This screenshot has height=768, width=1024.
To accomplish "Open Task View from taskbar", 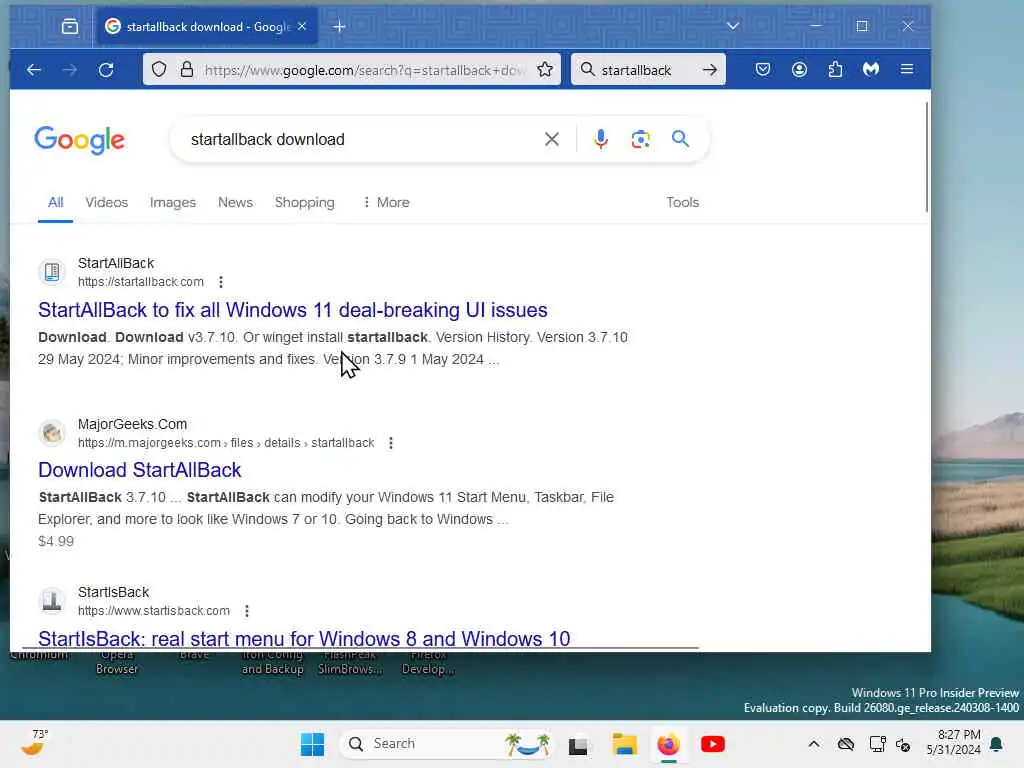I will 578,745.
